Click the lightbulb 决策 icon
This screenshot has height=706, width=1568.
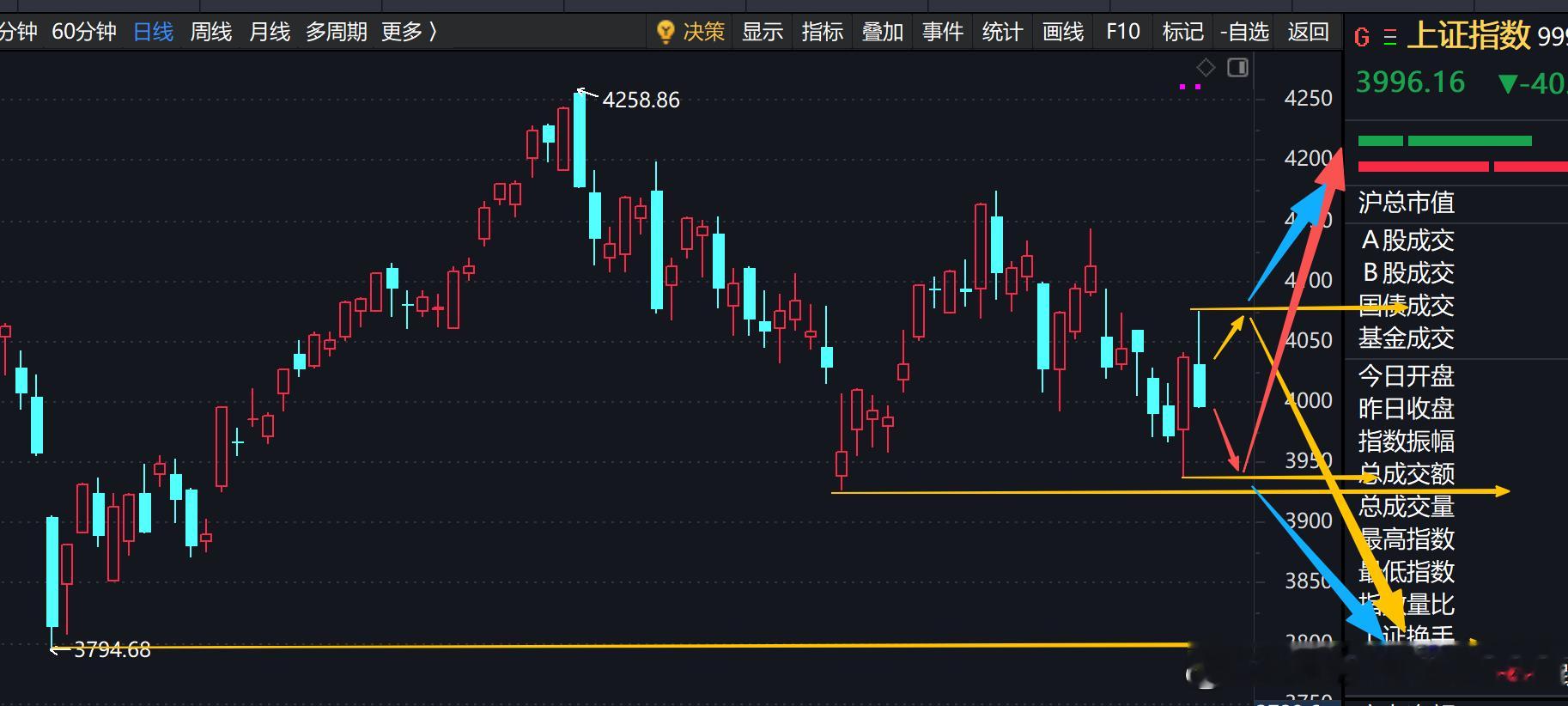coord(665,33)
